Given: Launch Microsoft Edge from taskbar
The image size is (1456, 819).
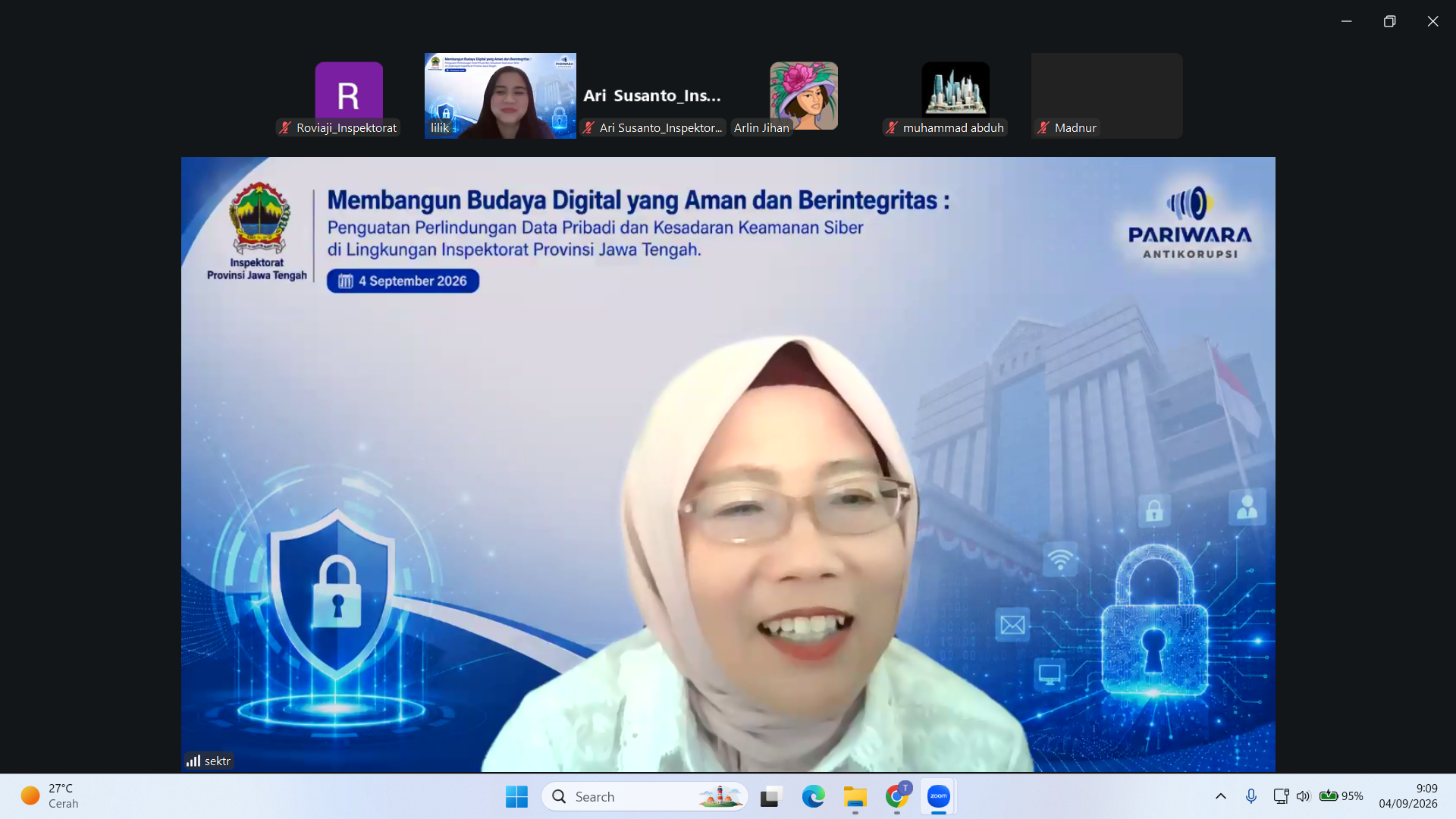Looking at the screenshot, I should pos(813,796).
